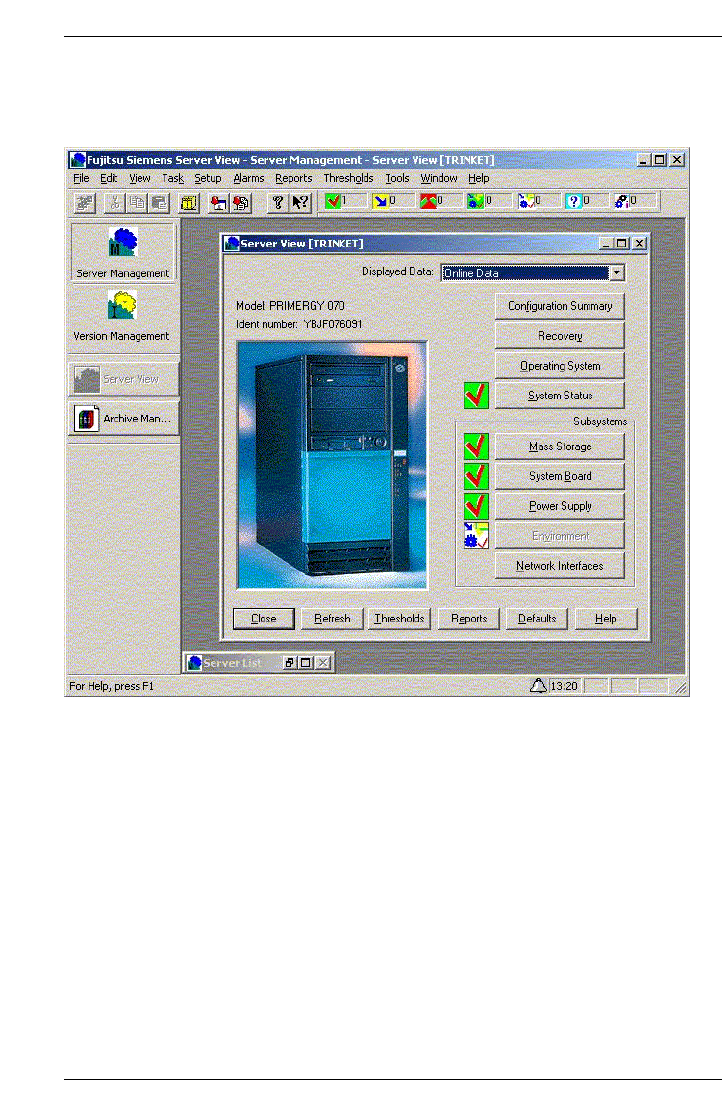The image size is (722, 1111).
Task: Open the Network Interfaces subsystem
Action: pyautogui.click(x=560, y=565)
